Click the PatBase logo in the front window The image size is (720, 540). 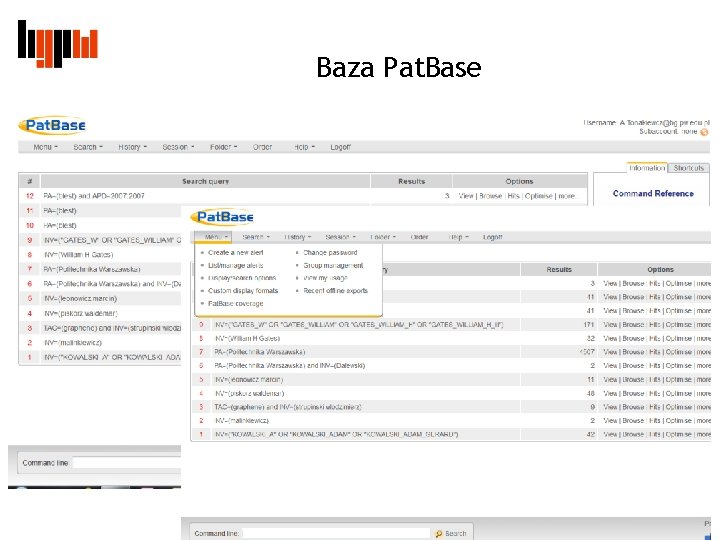[222, 217]
